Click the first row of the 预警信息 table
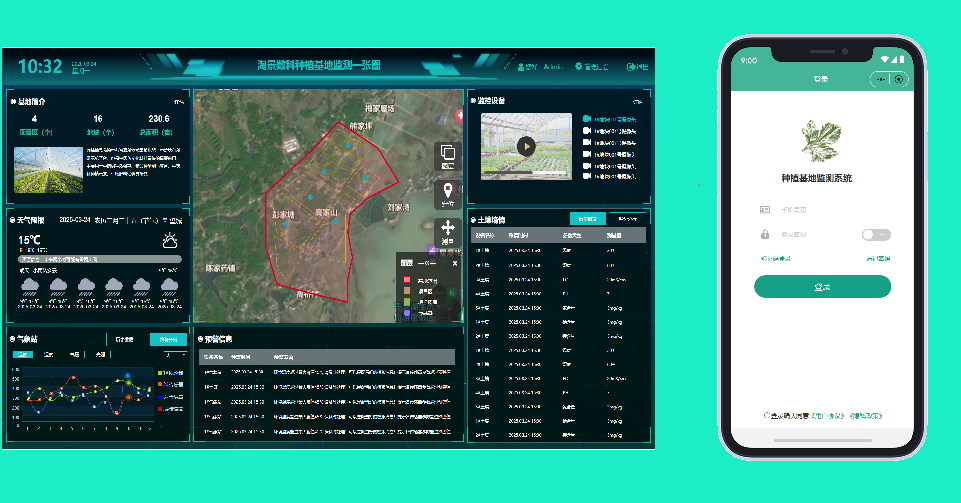Image resolution: width=961 pixels, height=503 pixels. (x=327, y=372)
